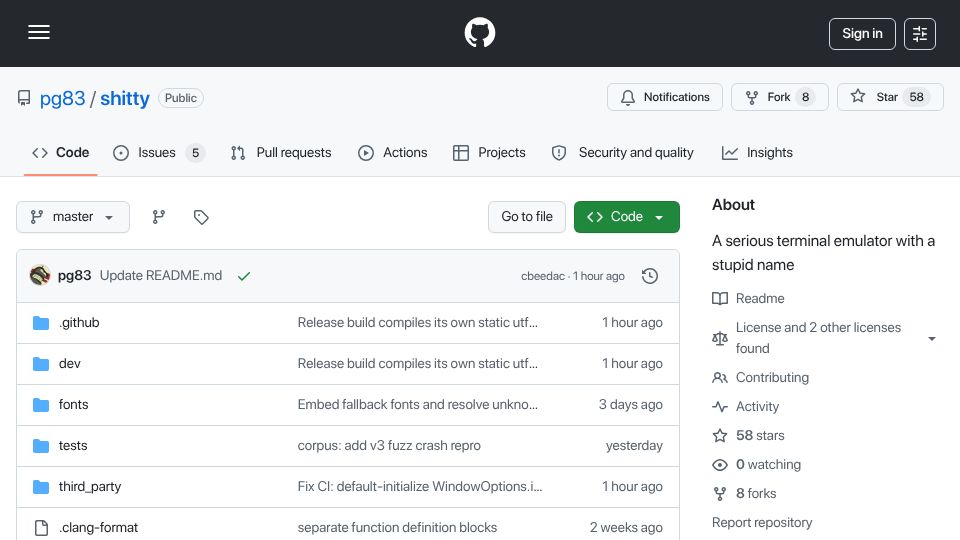The image size is (960, 540).
Task: Click Report repository link
Action: 762,523
